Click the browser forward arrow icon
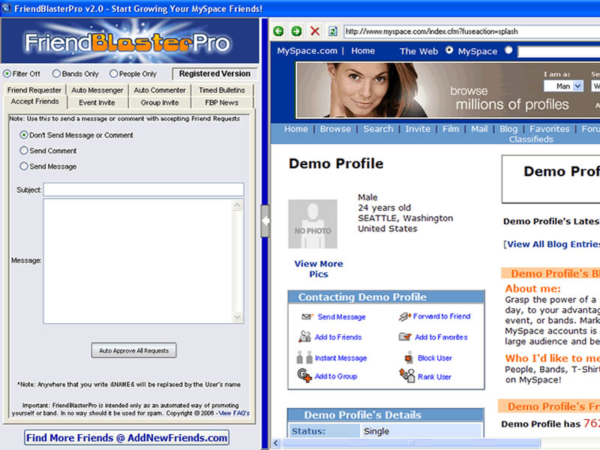This screenshot has height=450, width=600. [296, 31]
